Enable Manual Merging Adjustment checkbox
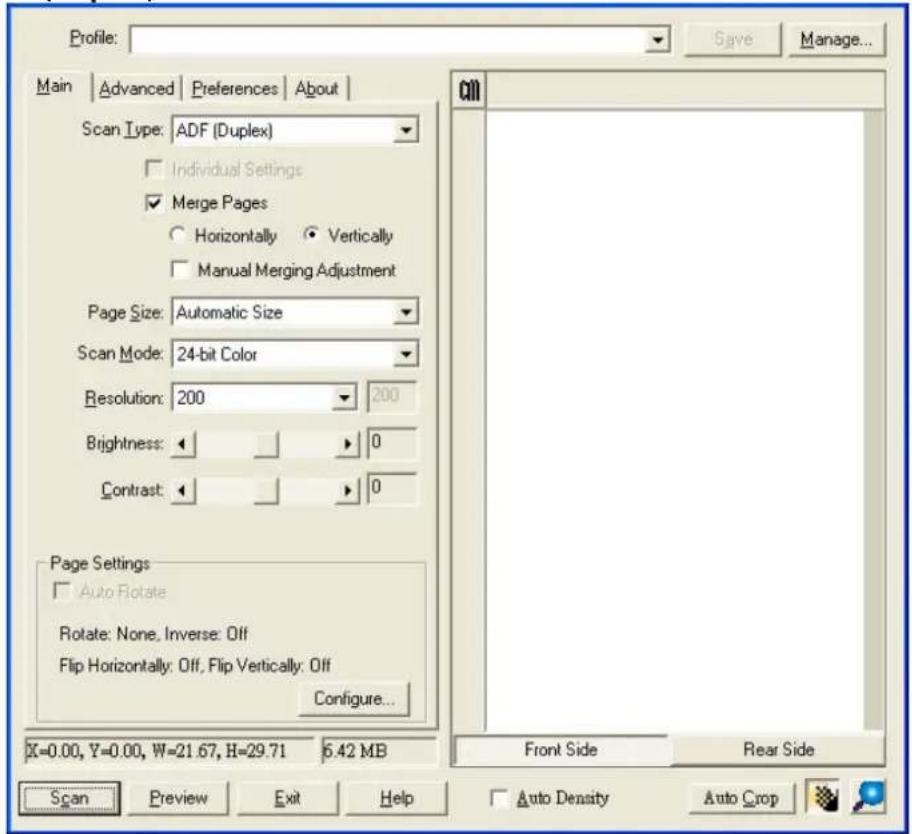Image resolution: width=912 pixels, height=834 pixels. (x=180, y=270)
